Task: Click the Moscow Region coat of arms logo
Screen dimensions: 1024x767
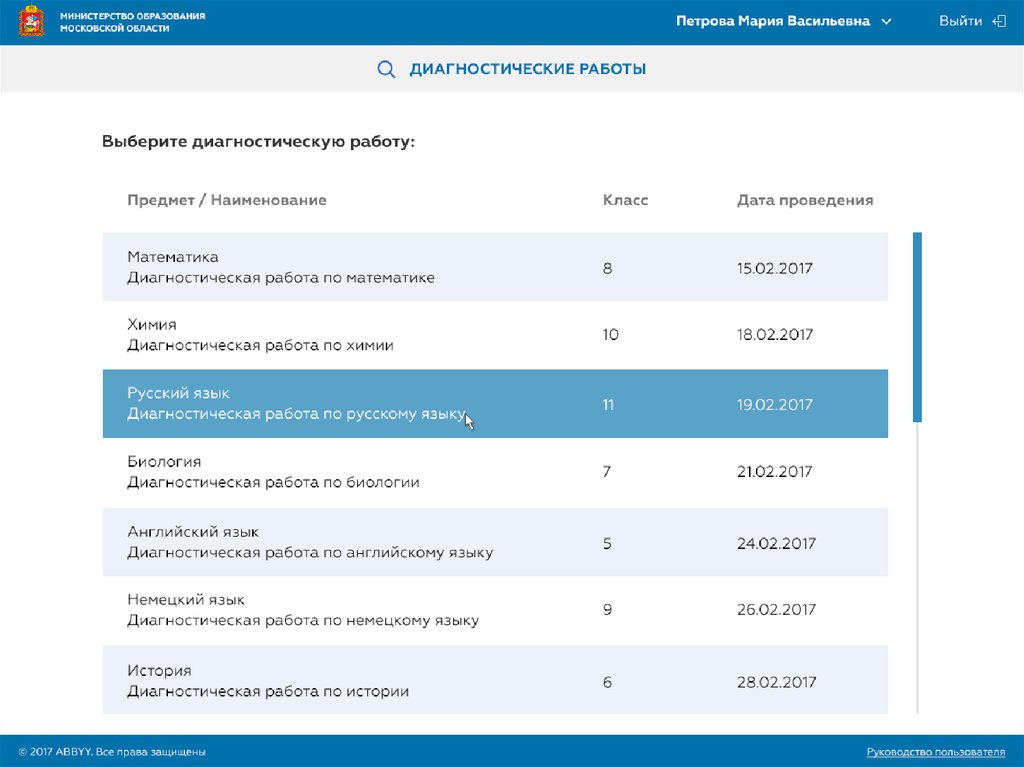Action: [31, 22]
